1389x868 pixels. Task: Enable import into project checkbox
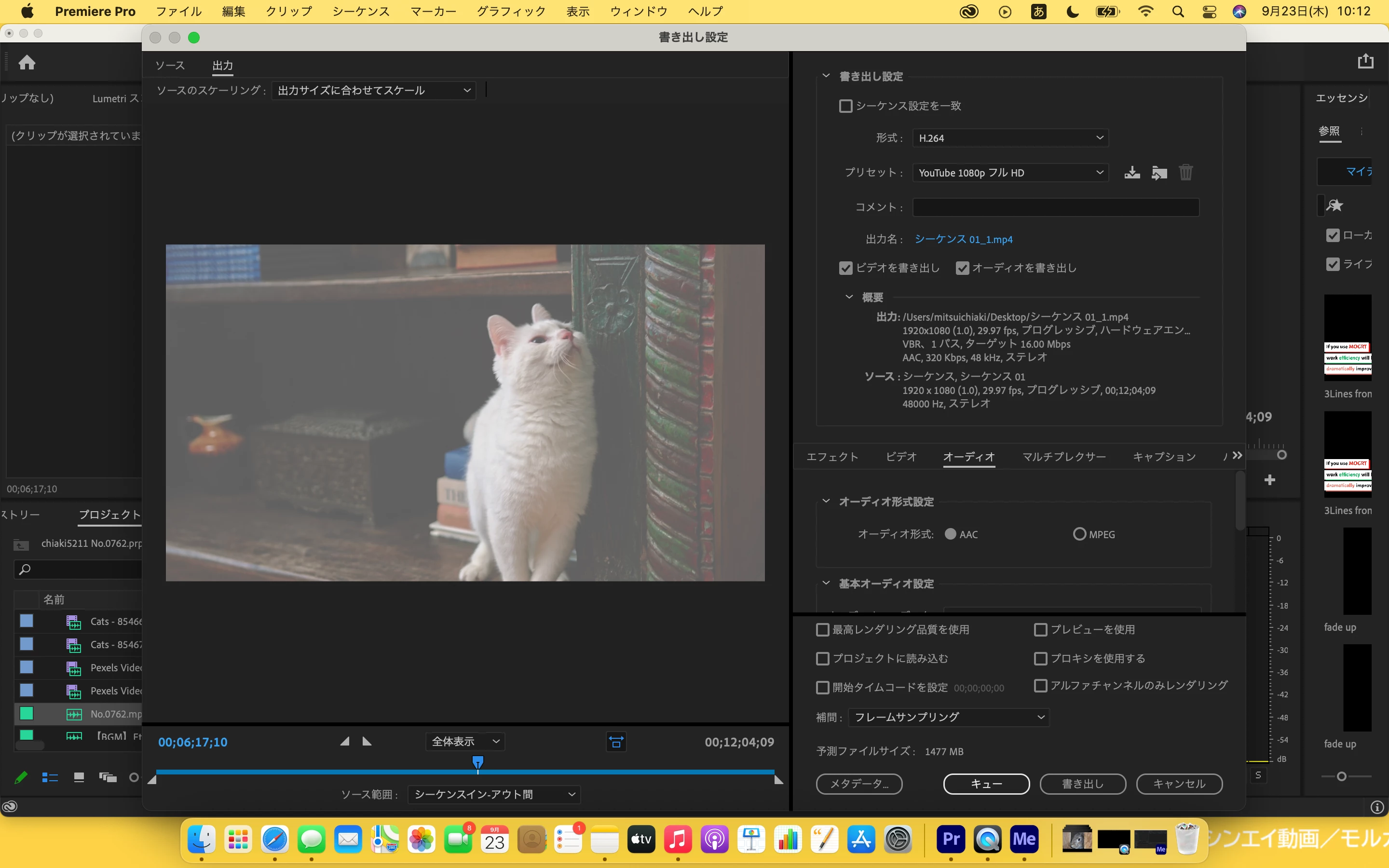click(822, 658)
